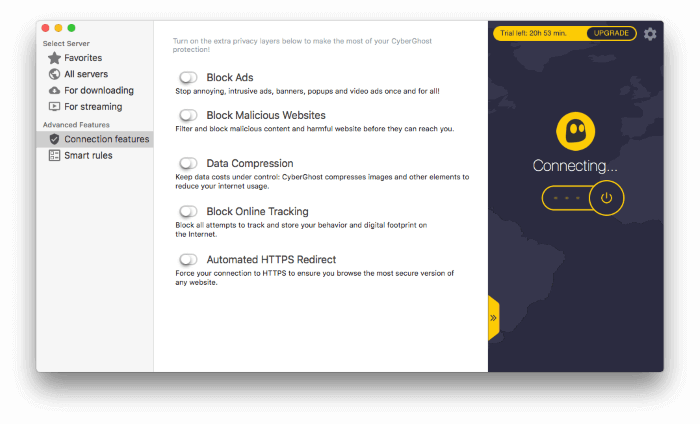Click the power button to toggle connection

(x=606, y=198)
